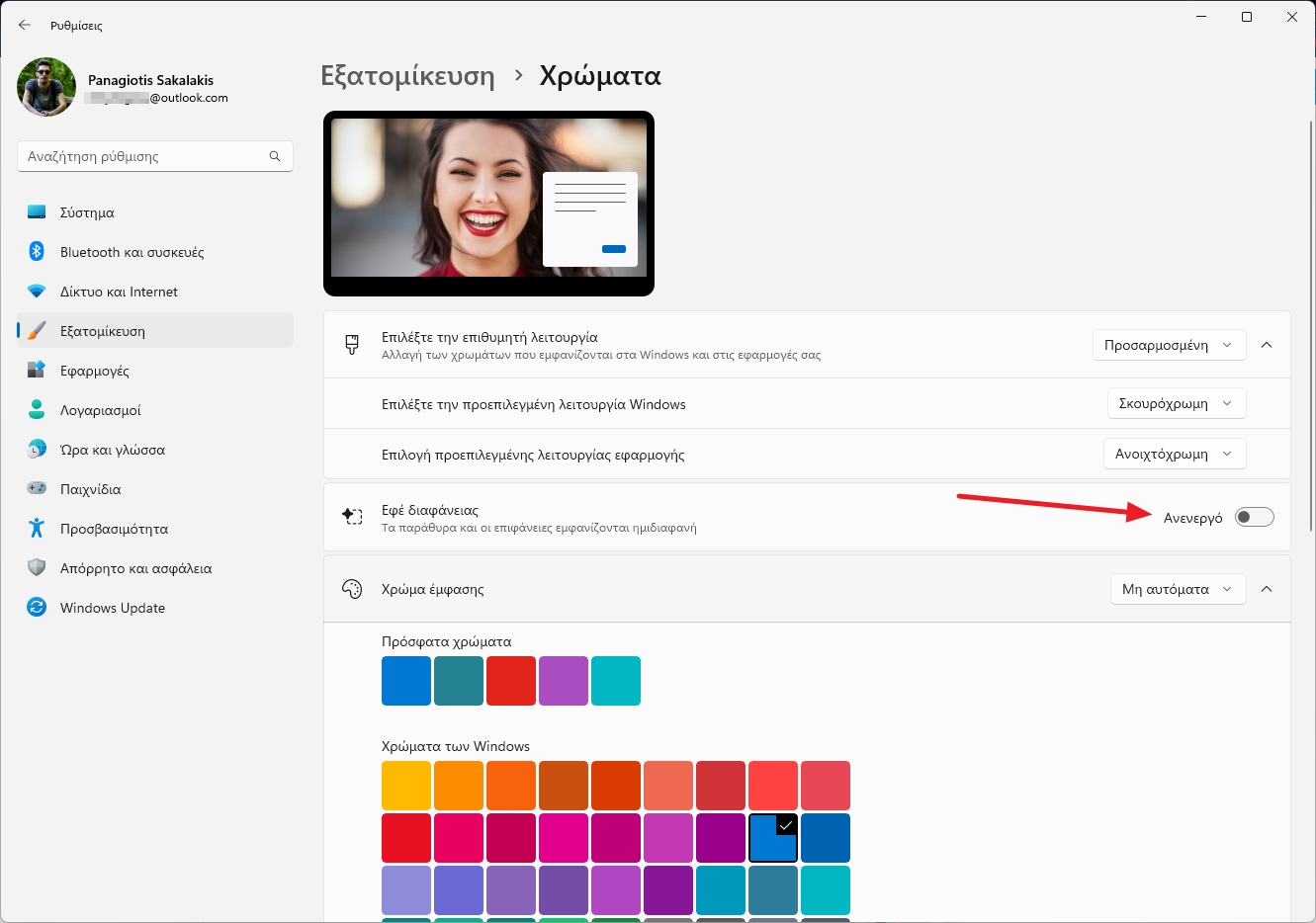Open the Σκουρόχρωμη Windows mode dropdown

[x=1177, y=403]
